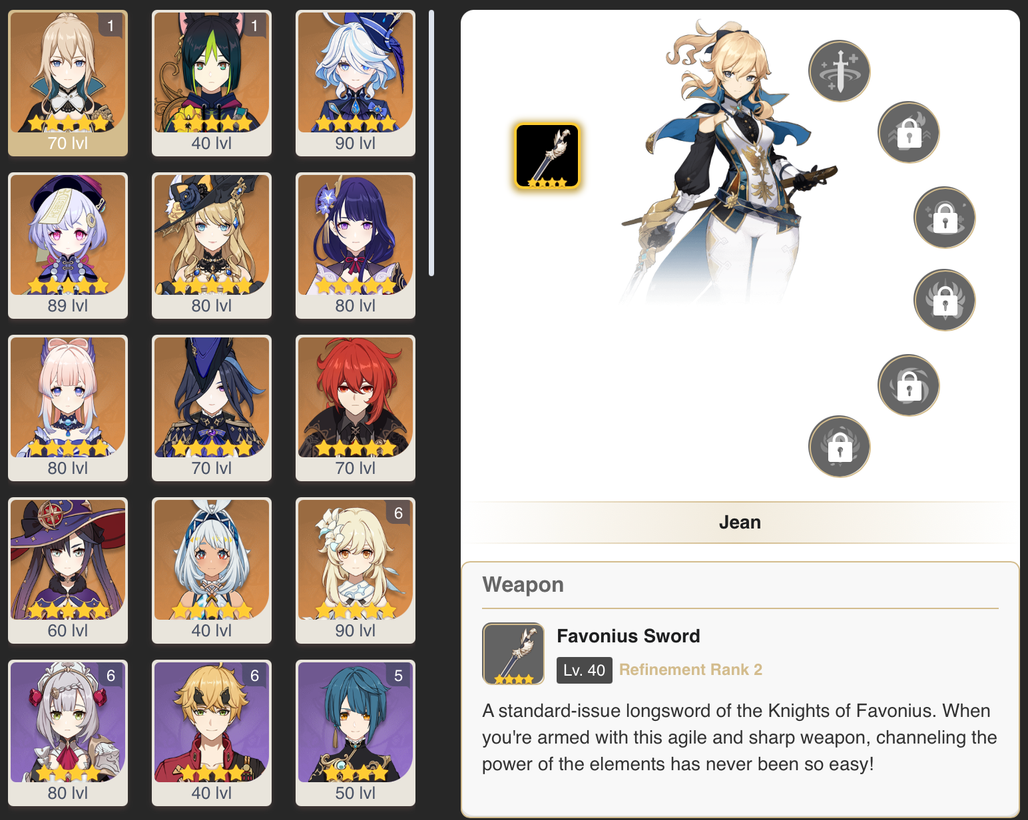Select the level 90 blonde character with flower
The image size is (1028, 820).
355,570
